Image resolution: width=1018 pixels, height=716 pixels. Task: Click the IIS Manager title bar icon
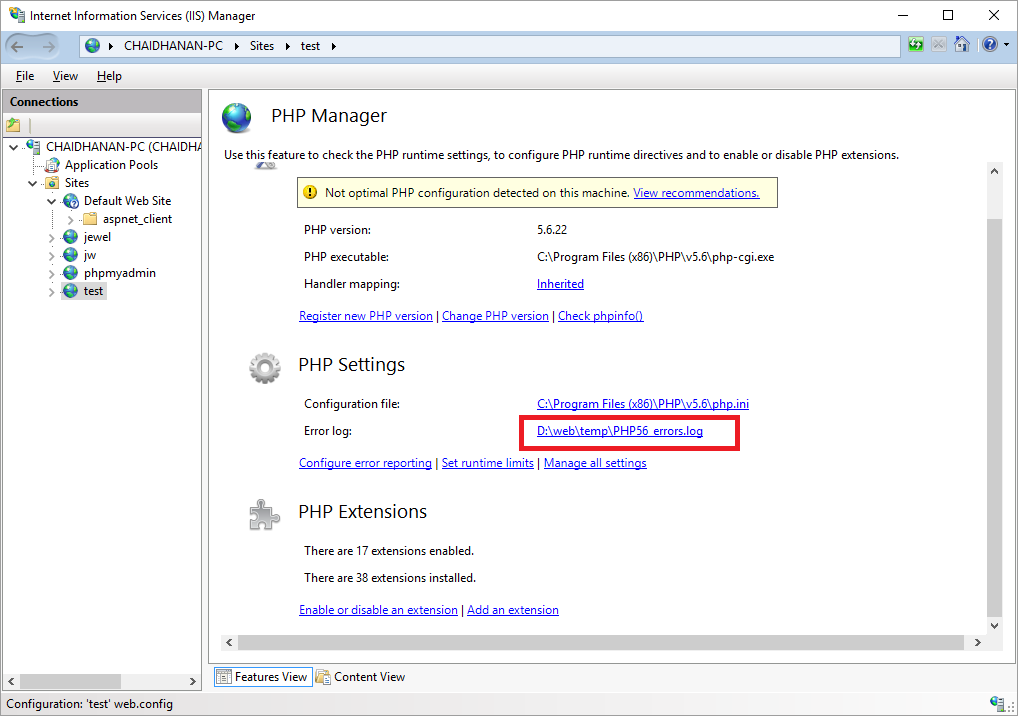coord(16,14)
